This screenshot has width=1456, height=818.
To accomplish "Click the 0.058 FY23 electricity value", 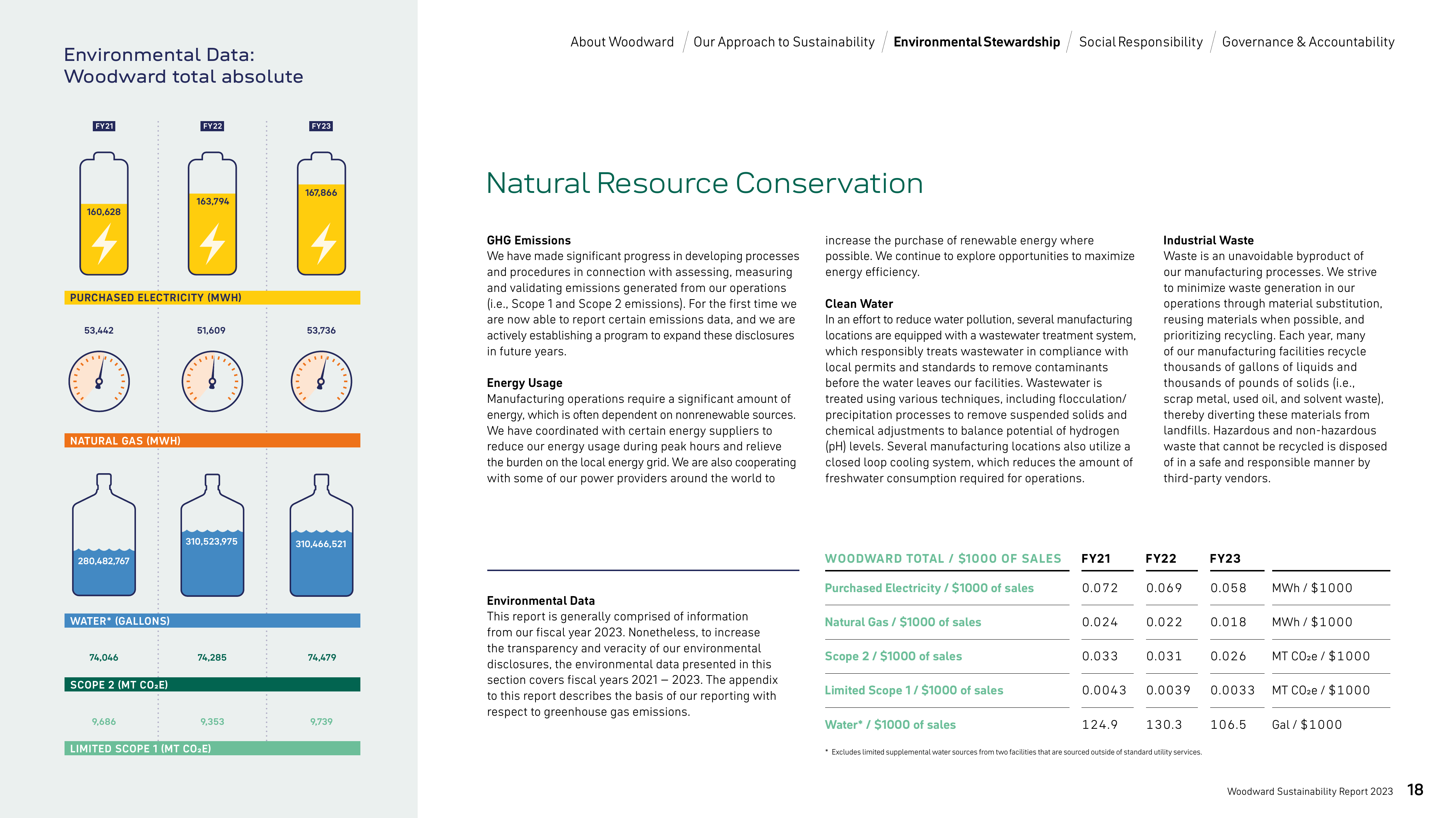I will coord(1228,588).
